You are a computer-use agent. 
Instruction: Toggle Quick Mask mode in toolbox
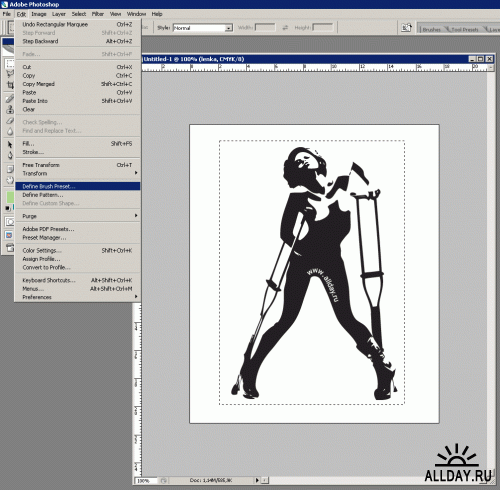tap(10, 222)
